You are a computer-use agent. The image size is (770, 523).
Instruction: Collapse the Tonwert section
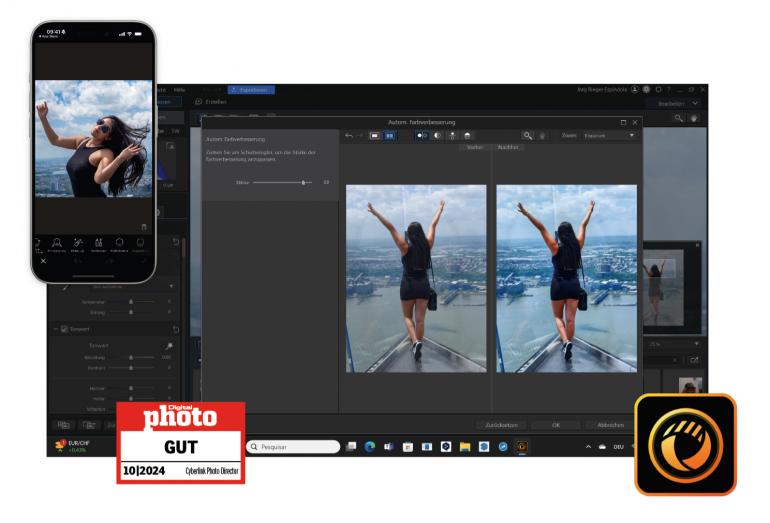pyautogui.click(x=55, y=329)
